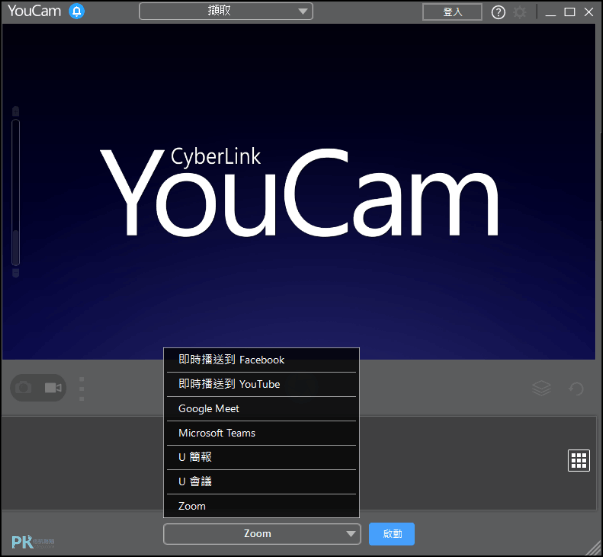603x557 pixels.
Task: Select U 簡報 in the list
Action: [x=262, y=457]
